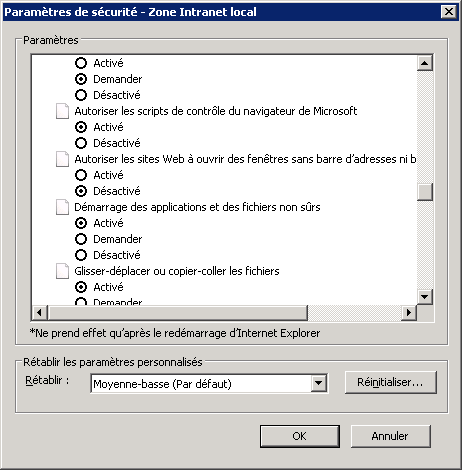The width and height of the screenshot is (462, 470).
Task: Click the Réinitialiser button
Action: tap(391, 382)
